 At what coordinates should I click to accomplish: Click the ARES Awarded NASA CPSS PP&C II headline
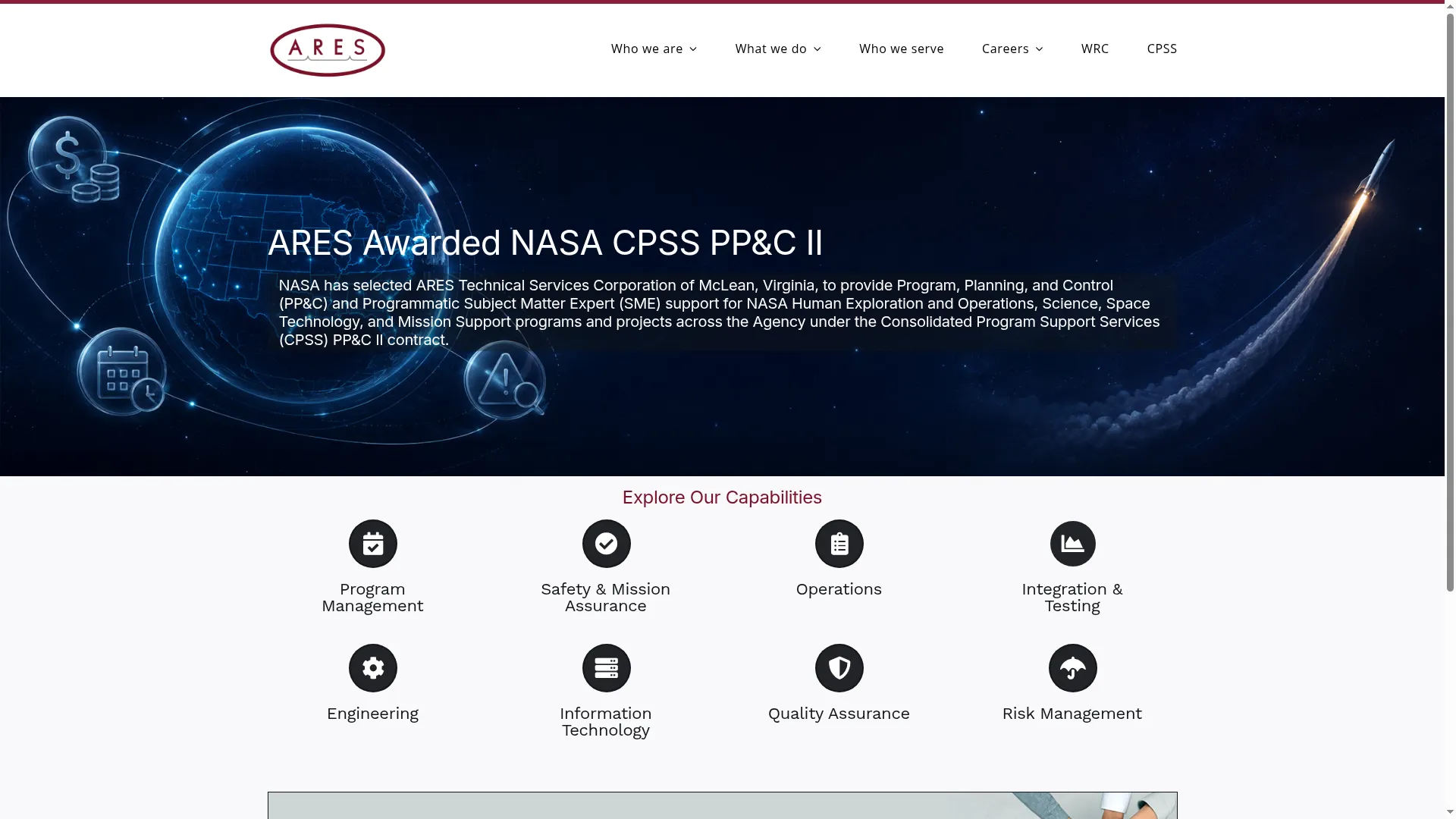point(545,243)
